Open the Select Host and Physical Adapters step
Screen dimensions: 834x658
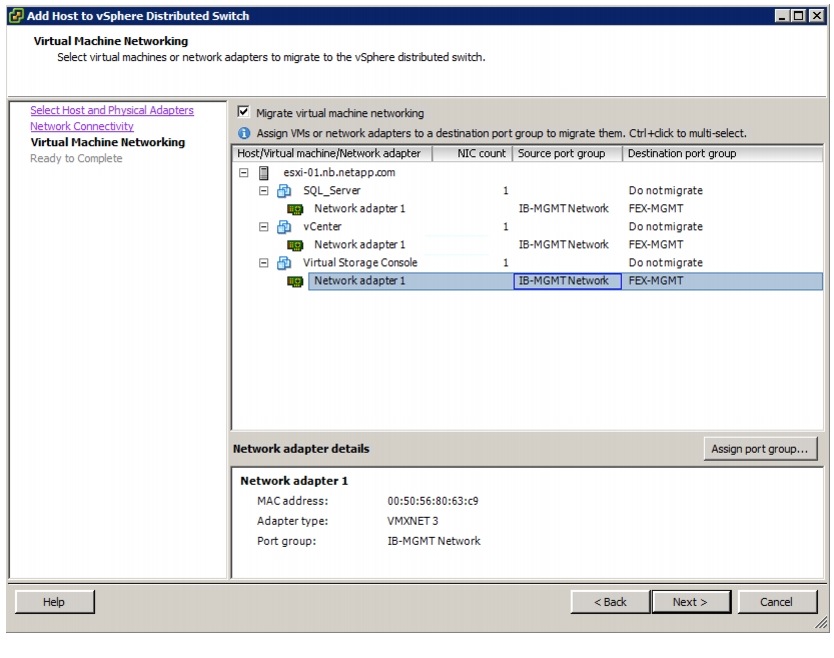click(x=112, y=110)
